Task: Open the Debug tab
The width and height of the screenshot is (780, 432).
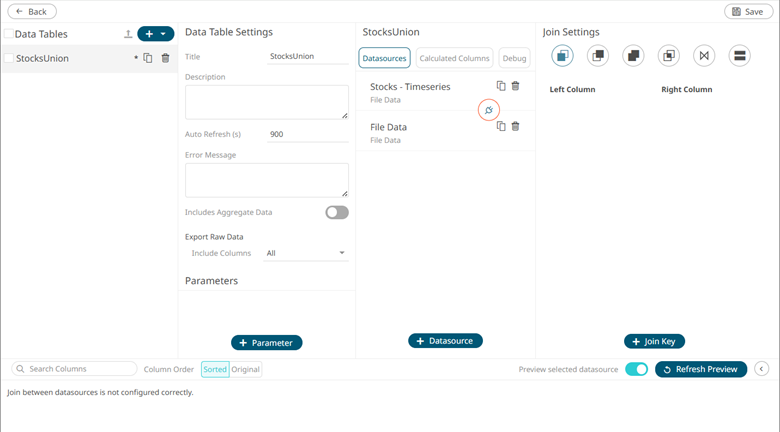Action: (514, 59)
